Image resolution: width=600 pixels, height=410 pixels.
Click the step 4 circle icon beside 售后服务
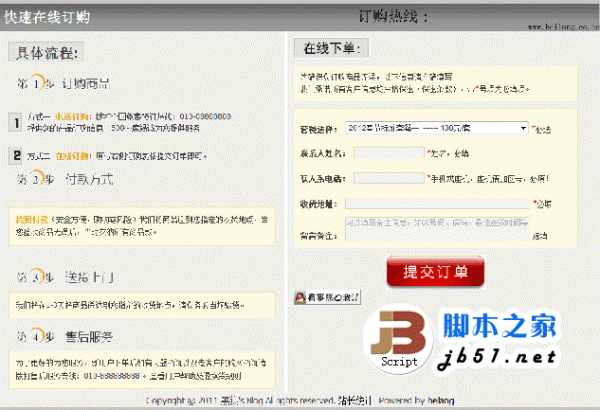point(36,336)
